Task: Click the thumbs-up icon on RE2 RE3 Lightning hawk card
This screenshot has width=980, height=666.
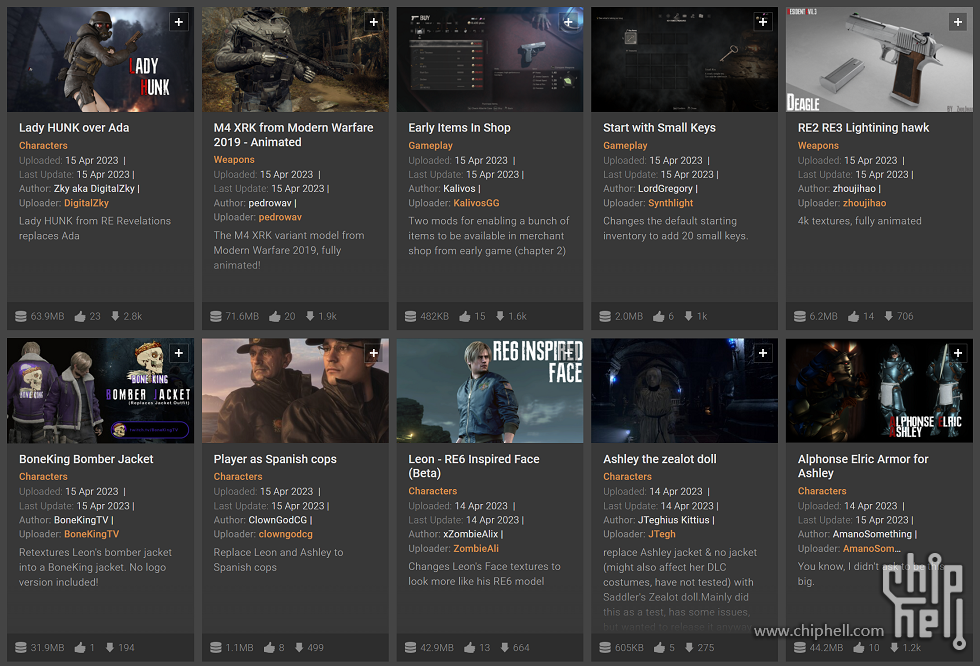Action: click(854, 317)
